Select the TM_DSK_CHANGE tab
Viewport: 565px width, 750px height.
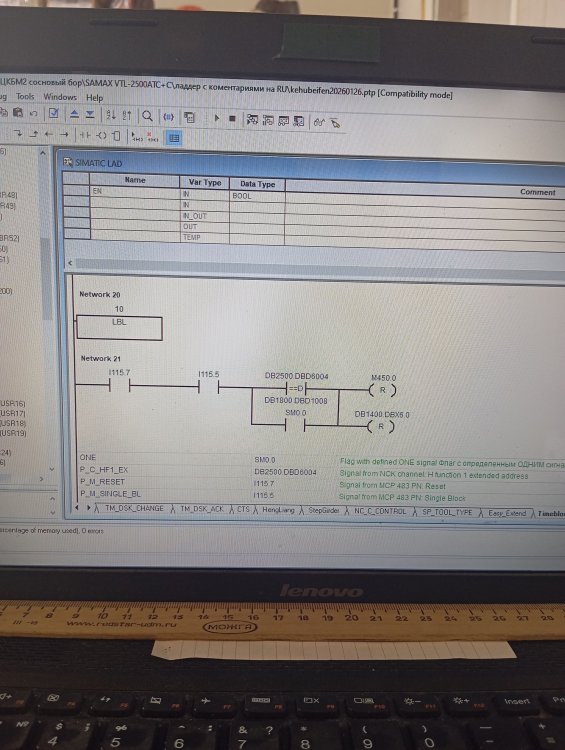click(134, 508)
